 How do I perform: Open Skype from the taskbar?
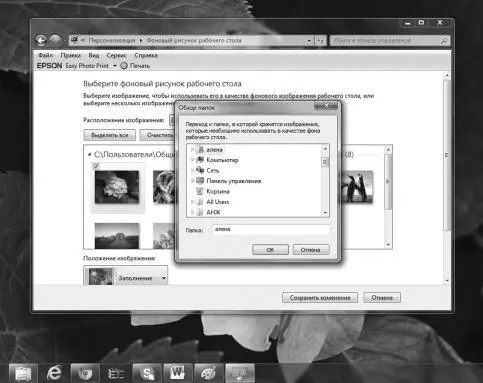tap(147, 373)
